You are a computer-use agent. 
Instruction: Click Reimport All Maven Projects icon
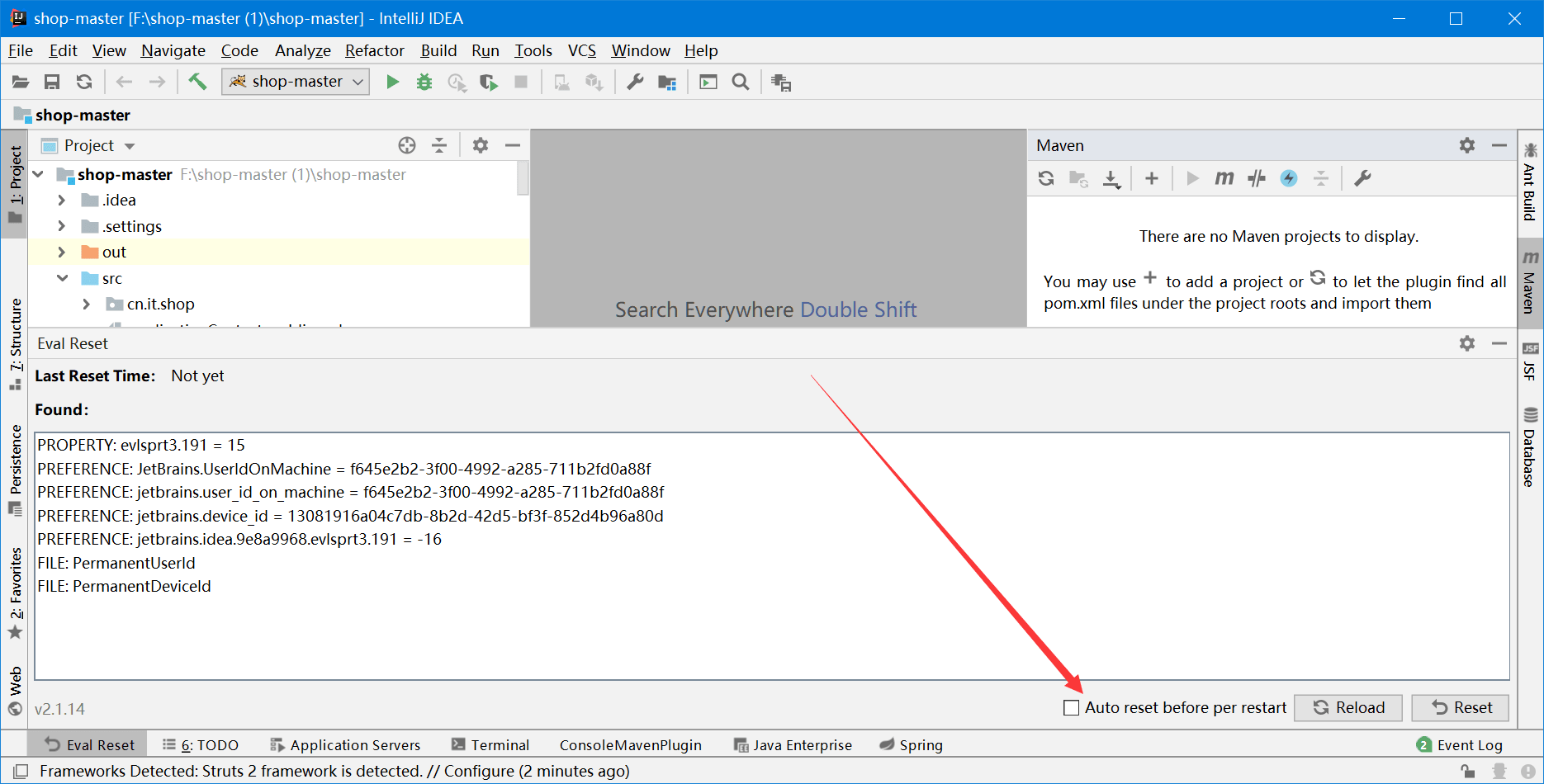[x=1046, y=178]
